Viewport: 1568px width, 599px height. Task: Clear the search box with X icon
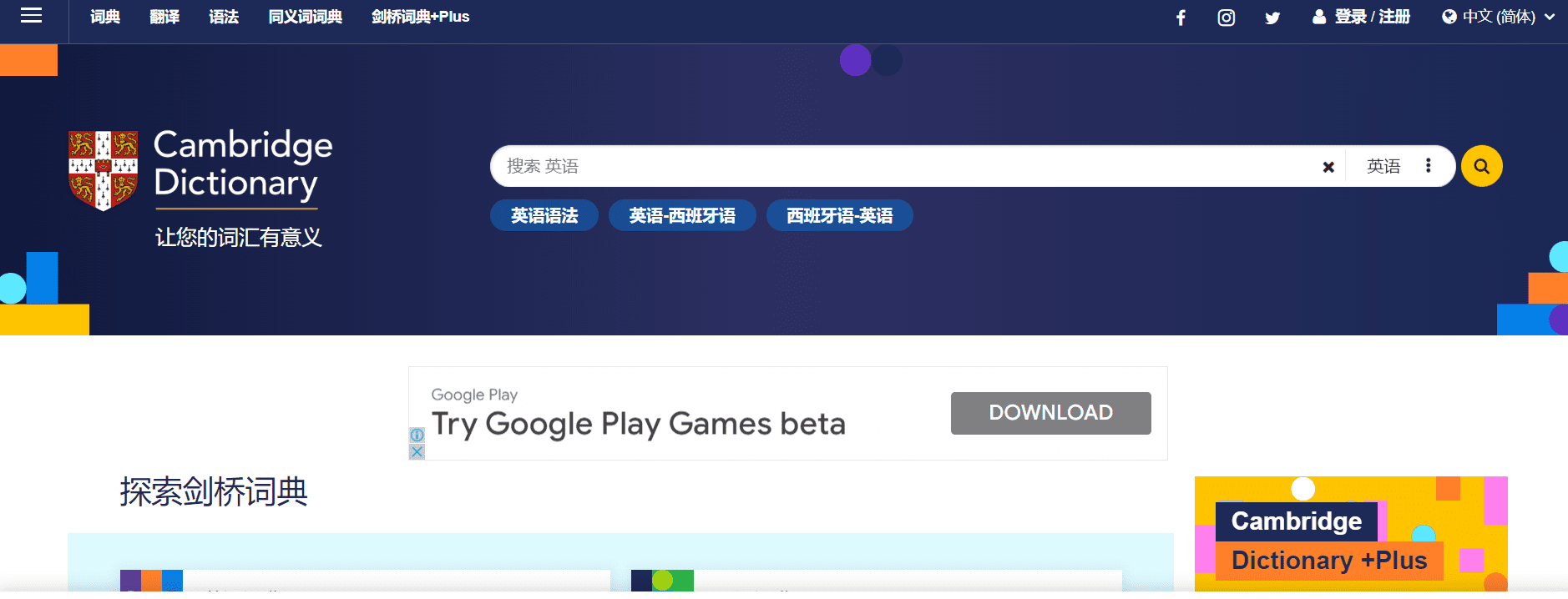click(x=1328, y=167)
